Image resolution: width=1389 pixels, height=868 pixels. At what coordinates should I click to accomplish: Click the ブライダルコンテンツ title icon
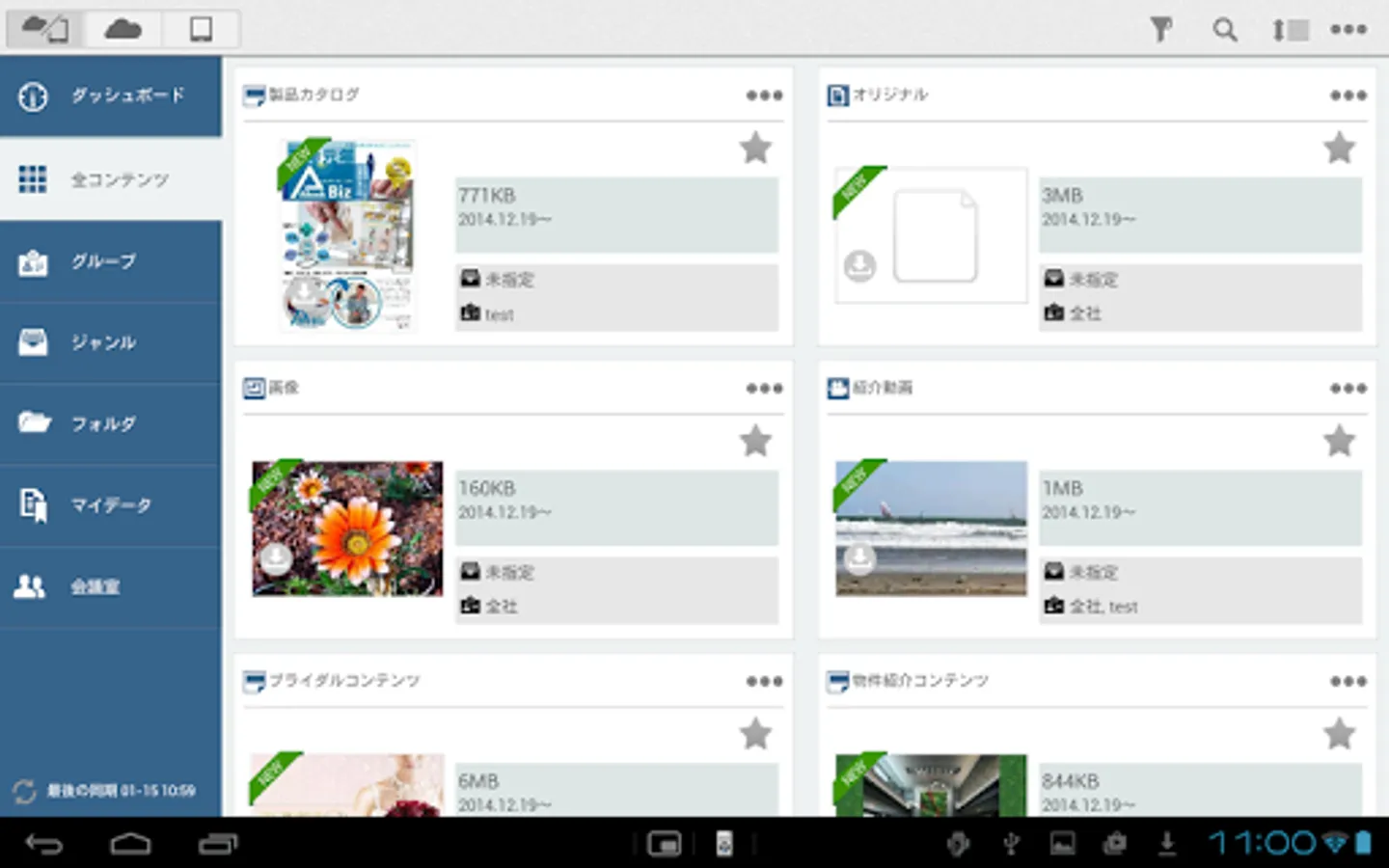[254, 681]
